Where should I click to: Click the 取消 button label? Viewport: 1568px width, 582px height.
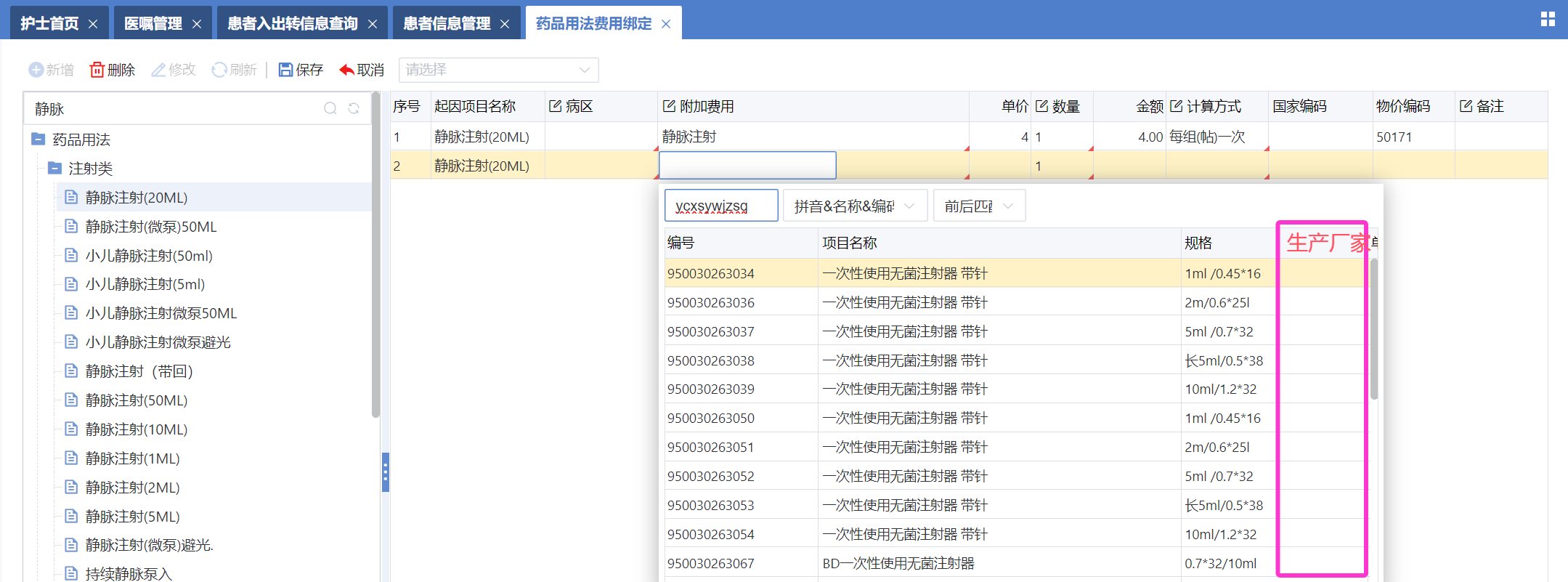point(370,70)
